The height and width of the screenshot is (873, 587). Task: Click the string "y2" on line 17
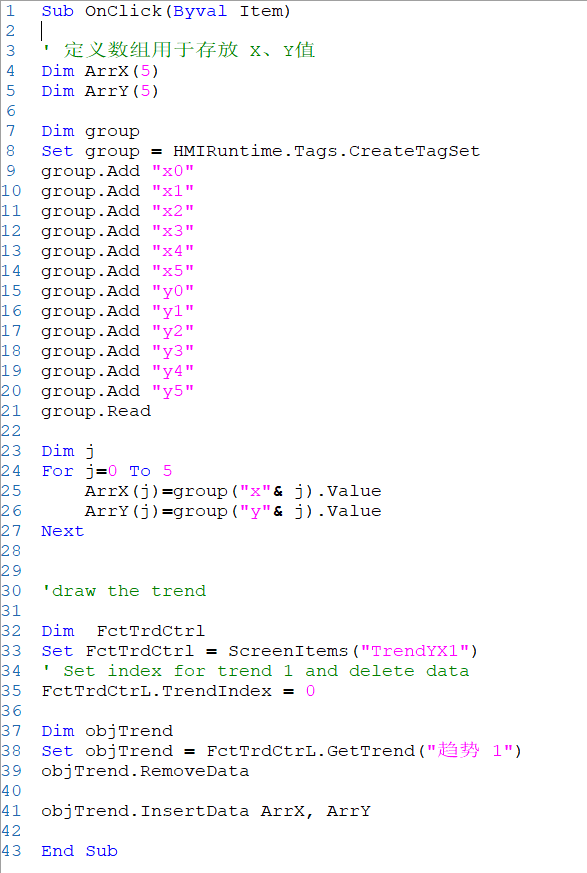click(173, 331)
